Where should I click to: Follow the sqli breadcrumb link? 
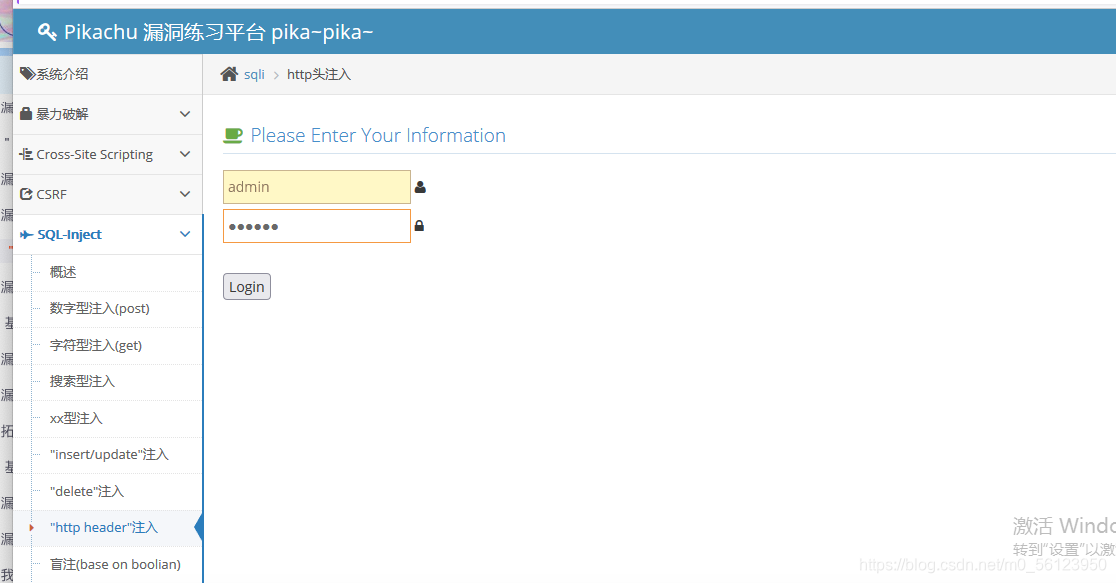pyautogui.click(x=254, y=75)
